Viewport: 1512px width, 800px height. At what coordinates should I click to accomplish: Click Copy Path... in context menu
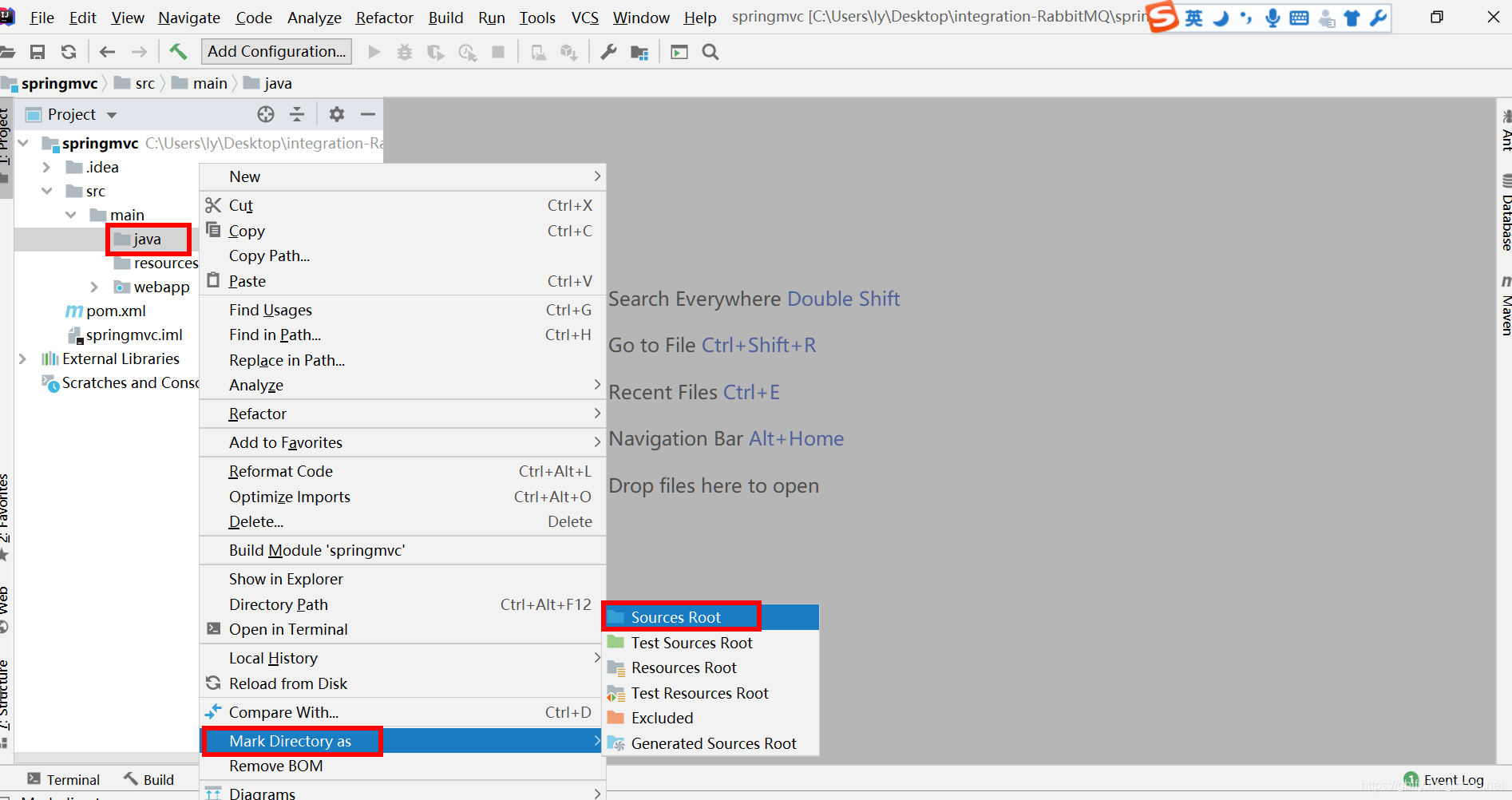(x=402, y=255)
